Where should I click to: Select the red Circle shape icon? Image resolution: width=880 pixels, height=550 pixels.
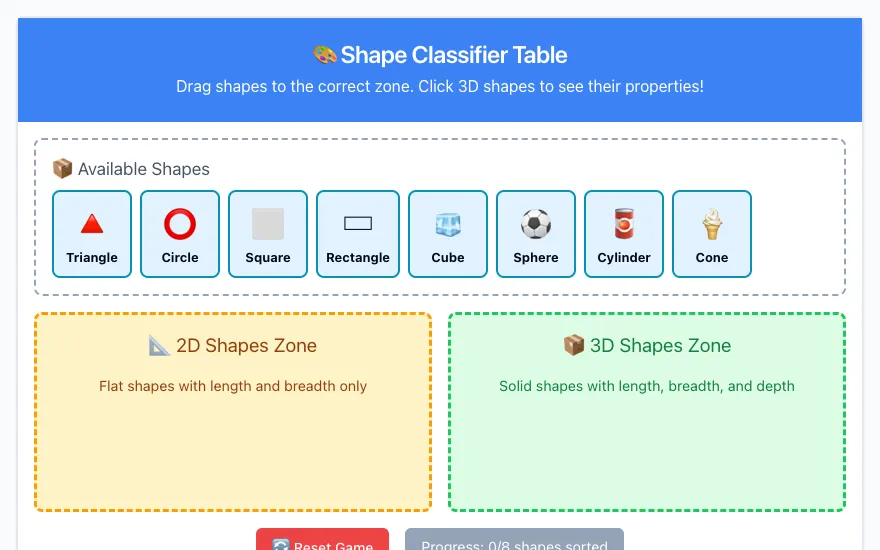[x=180, y=224]
